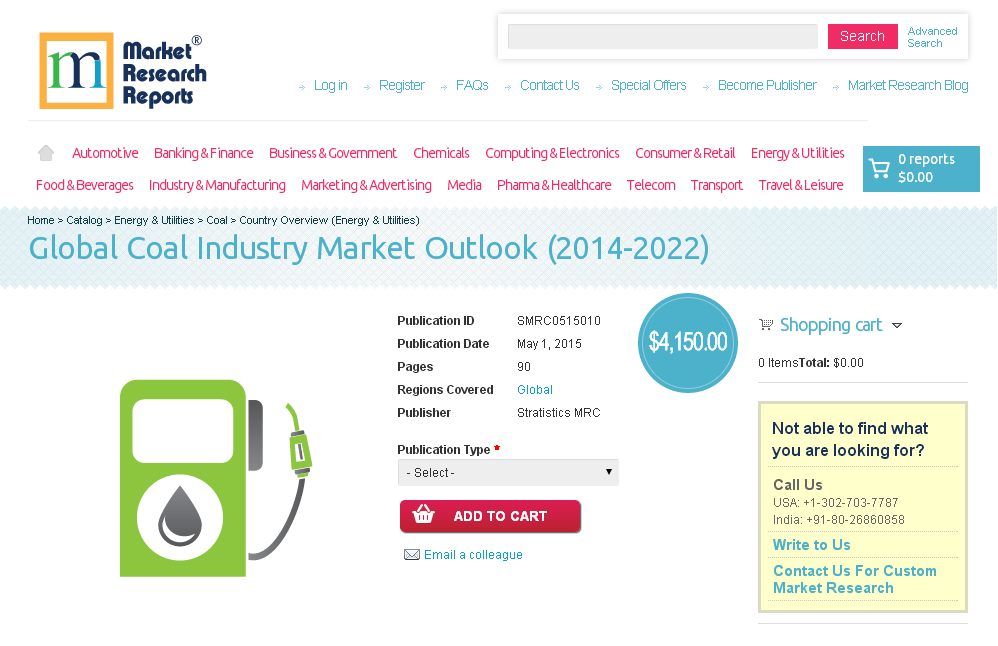Click the cart icon next to Shopping cart heading

766,324
